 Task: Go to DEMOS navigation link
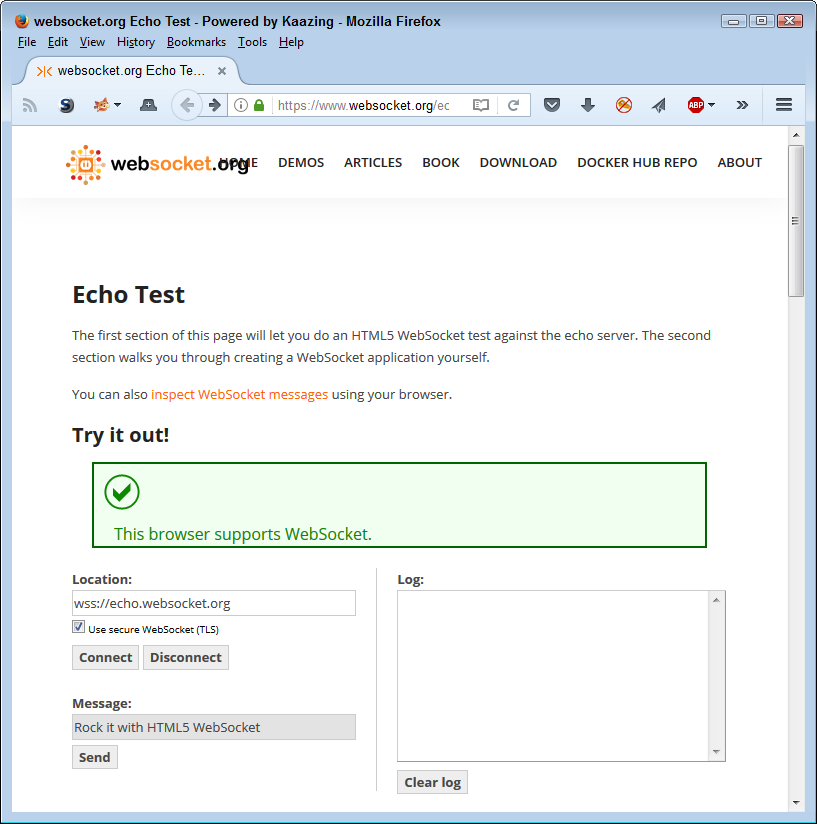tap(301, 163)
